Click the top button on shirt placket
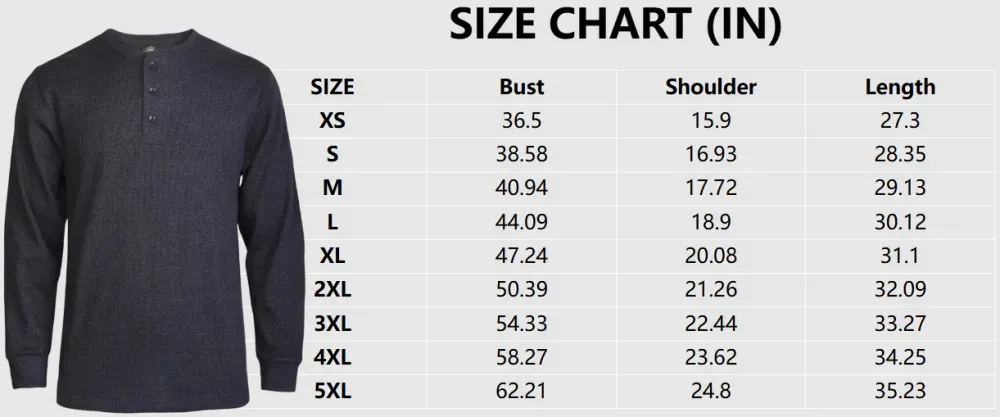 (x=152, y=64)
